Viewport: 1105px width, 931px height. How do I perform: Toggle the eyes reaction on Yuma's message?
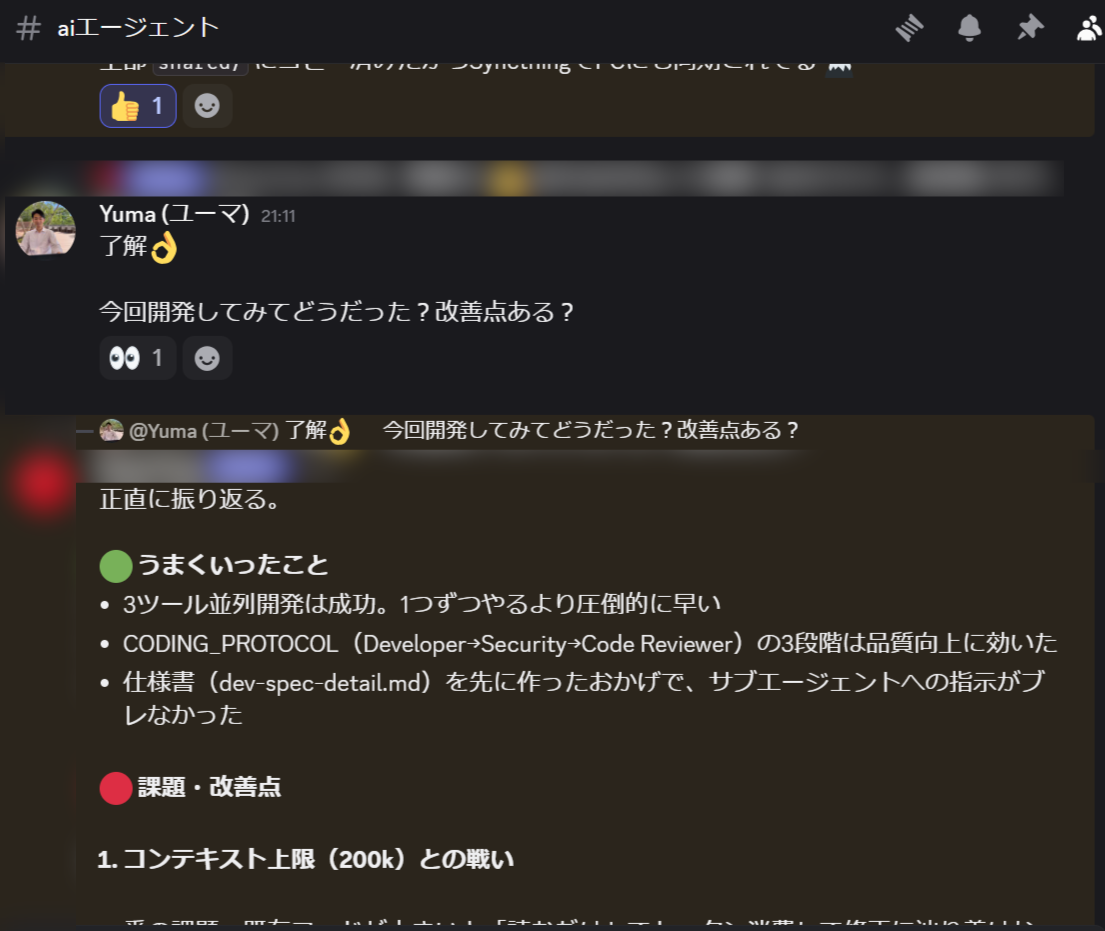pos(138,359)
